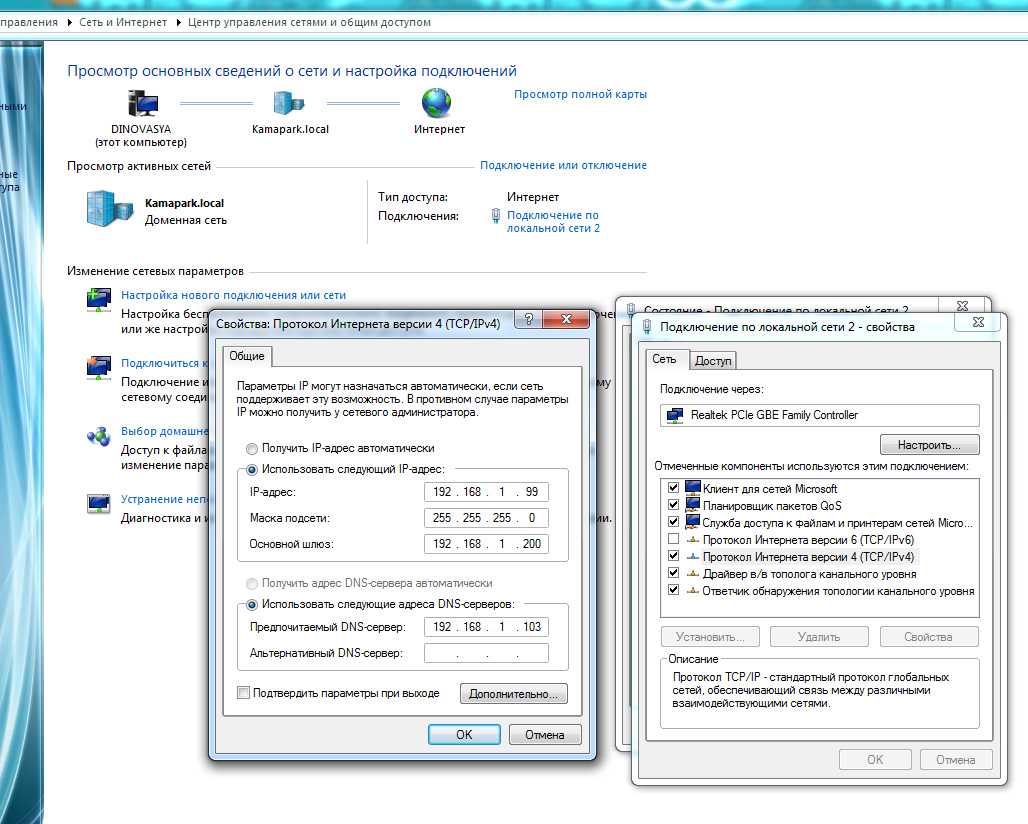Click the troubleshooting icon
Image resolution: width=1028 pixels, height=824 pixels.
tap(98, 503)
